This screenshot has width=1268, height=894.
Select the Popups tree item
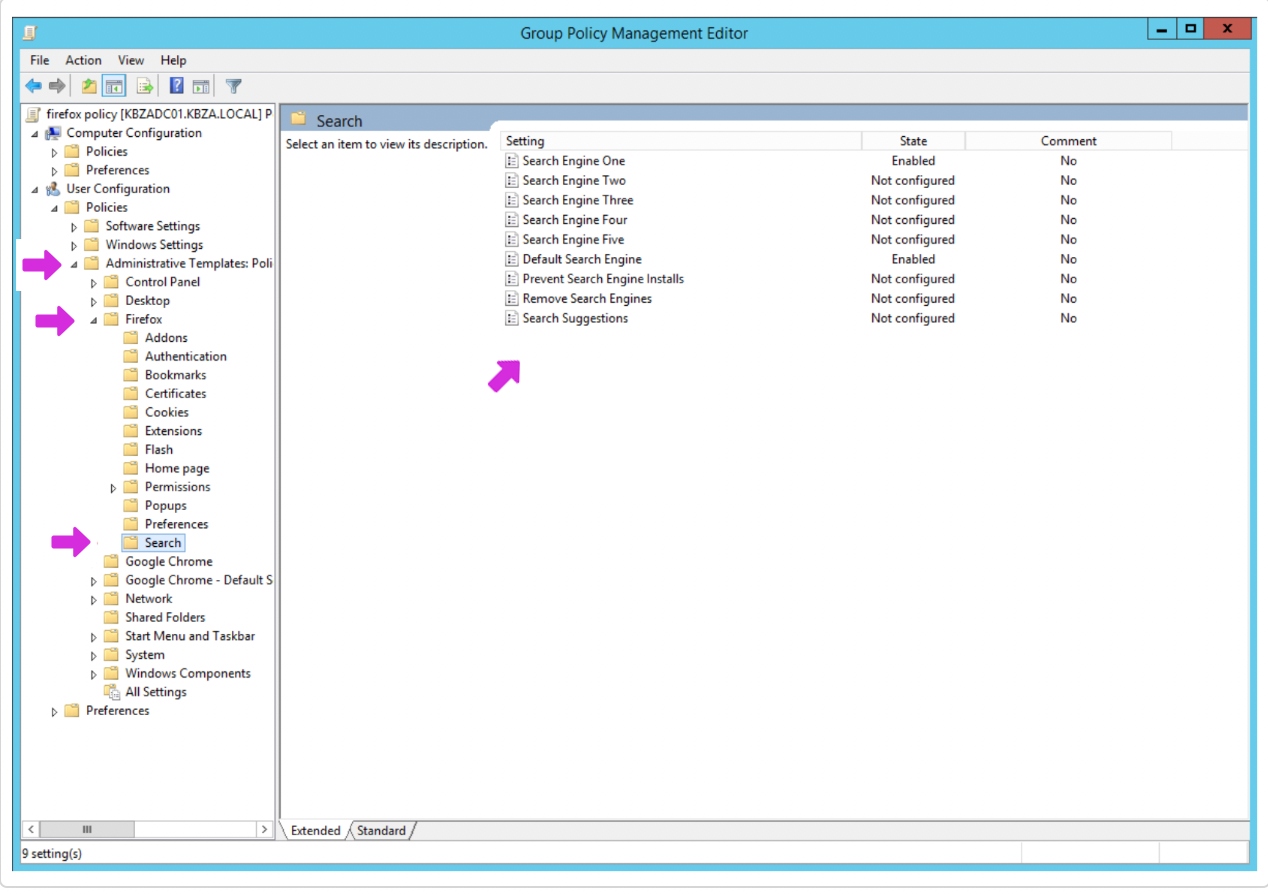(166, 506)
